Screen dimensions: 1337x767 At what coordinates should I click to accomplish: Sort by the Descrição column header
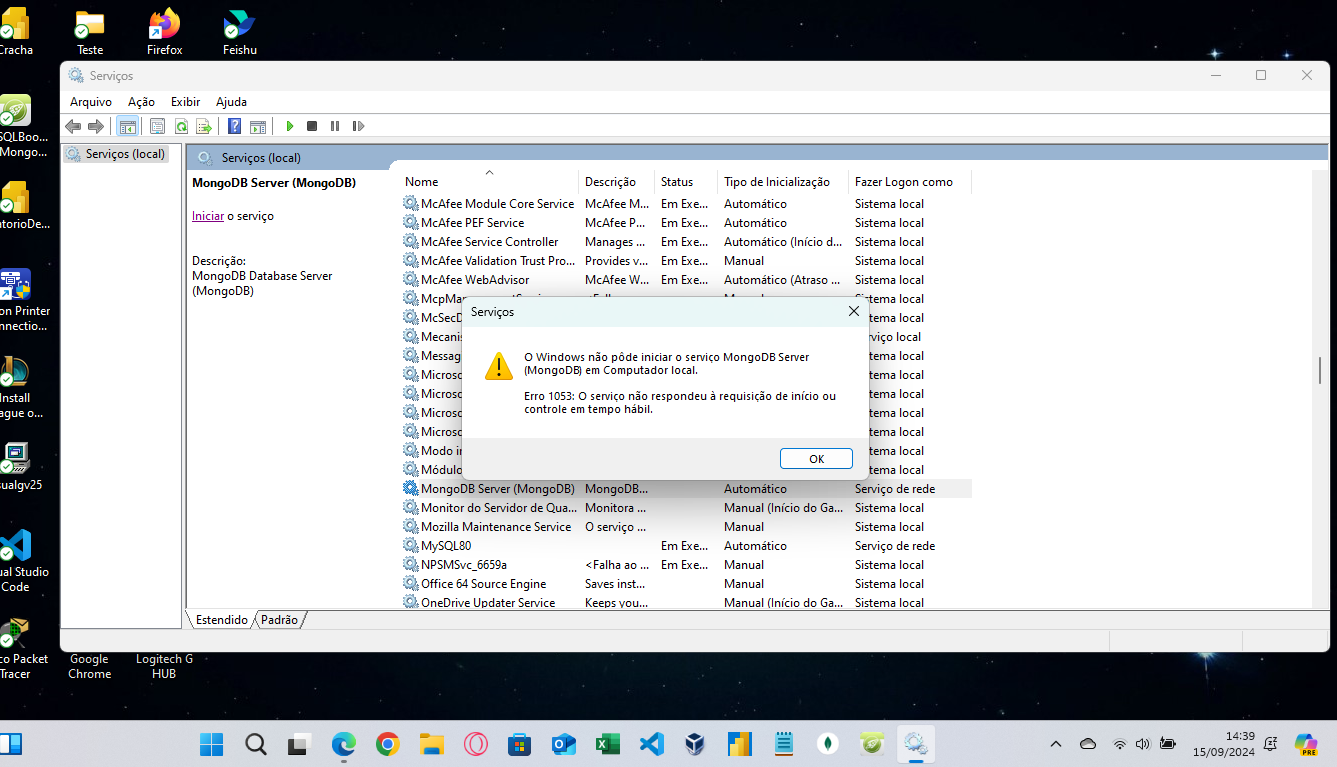coord(616,182)
